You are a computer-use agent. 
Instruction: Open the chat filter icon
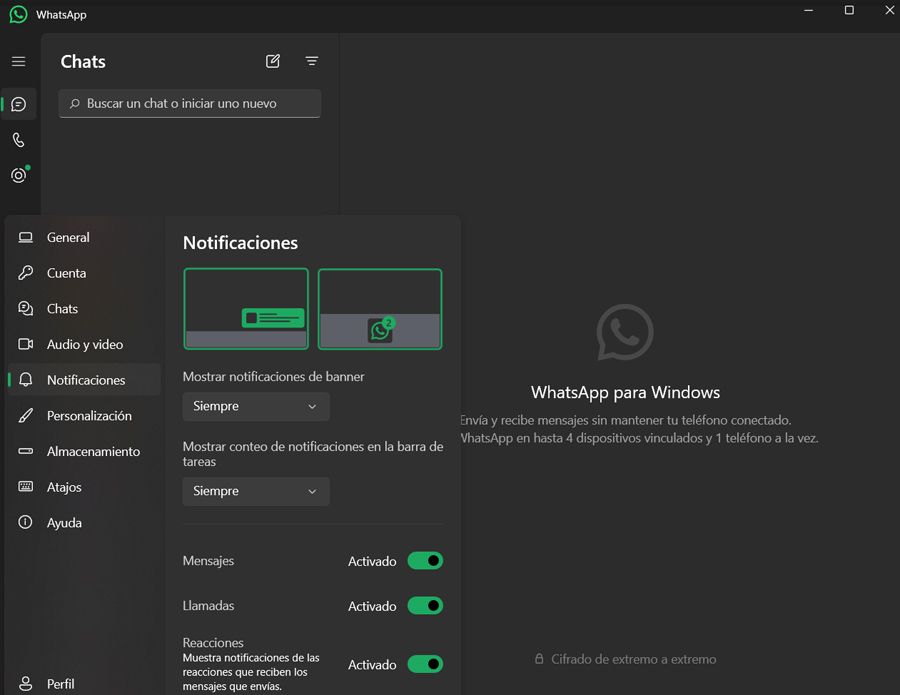pyautogui.click(x=311, y=61)
